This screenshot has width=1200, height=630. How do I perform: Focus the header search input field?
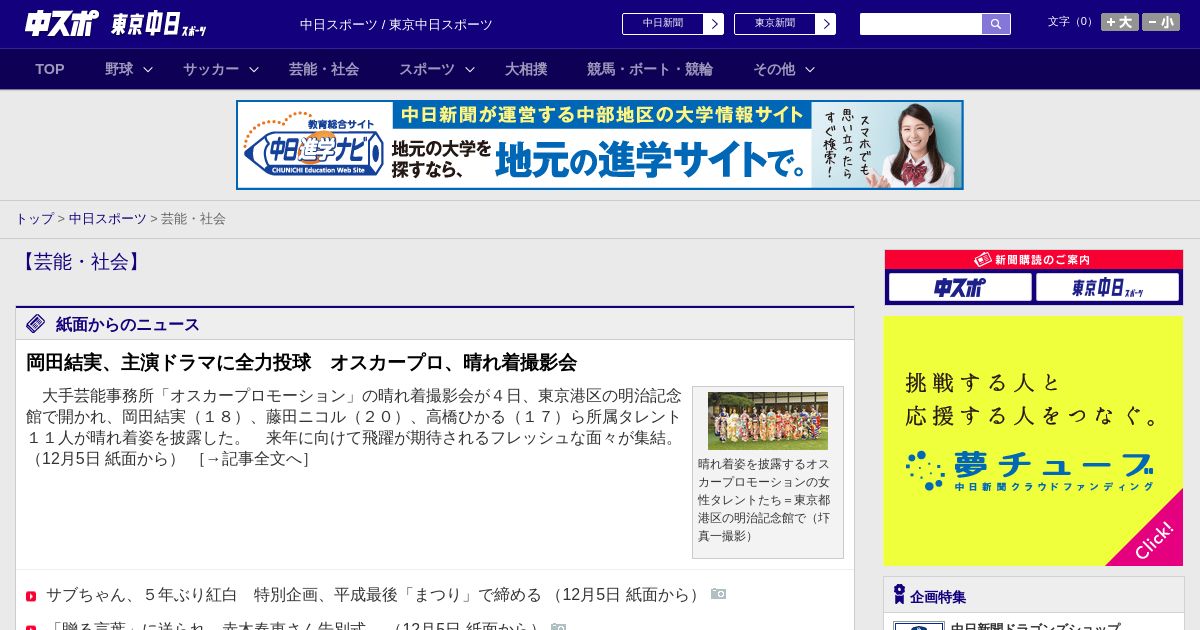click(921, 24)
